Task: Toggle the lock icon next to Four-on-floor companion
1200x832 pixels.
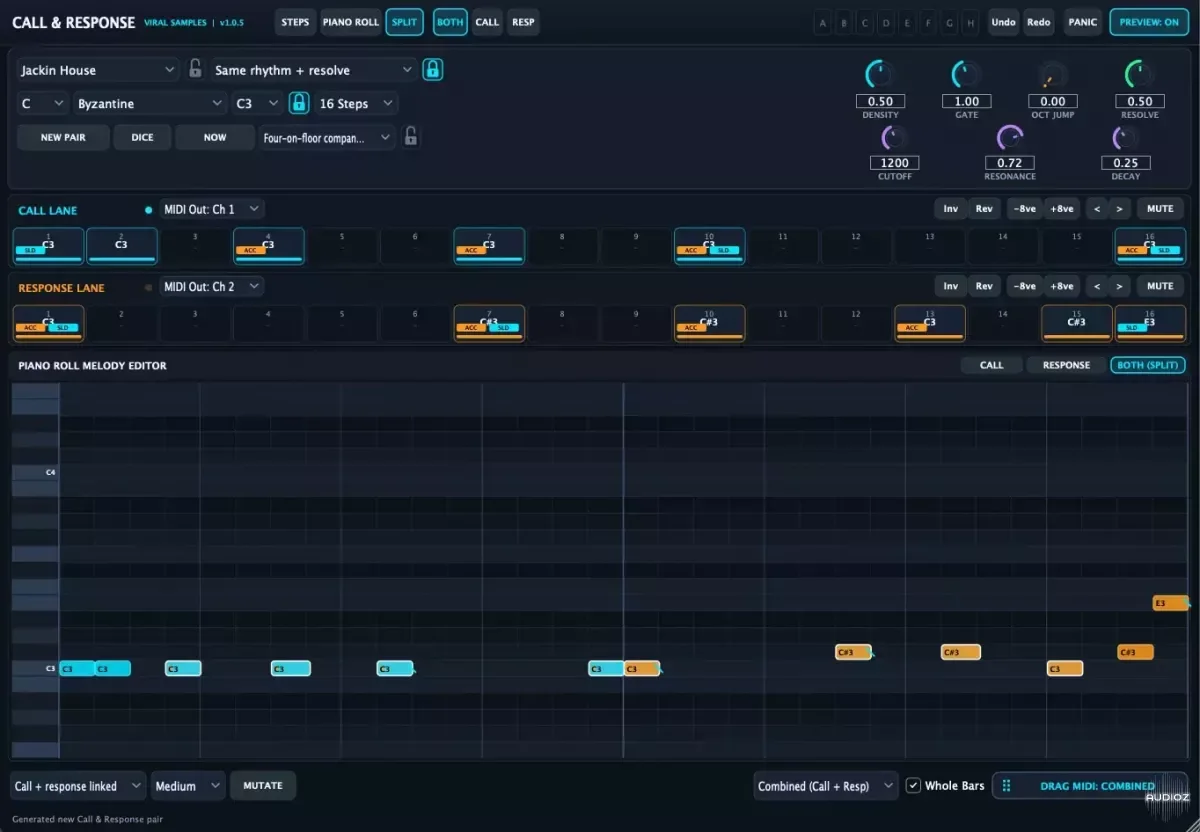Action: click(410, 137)
